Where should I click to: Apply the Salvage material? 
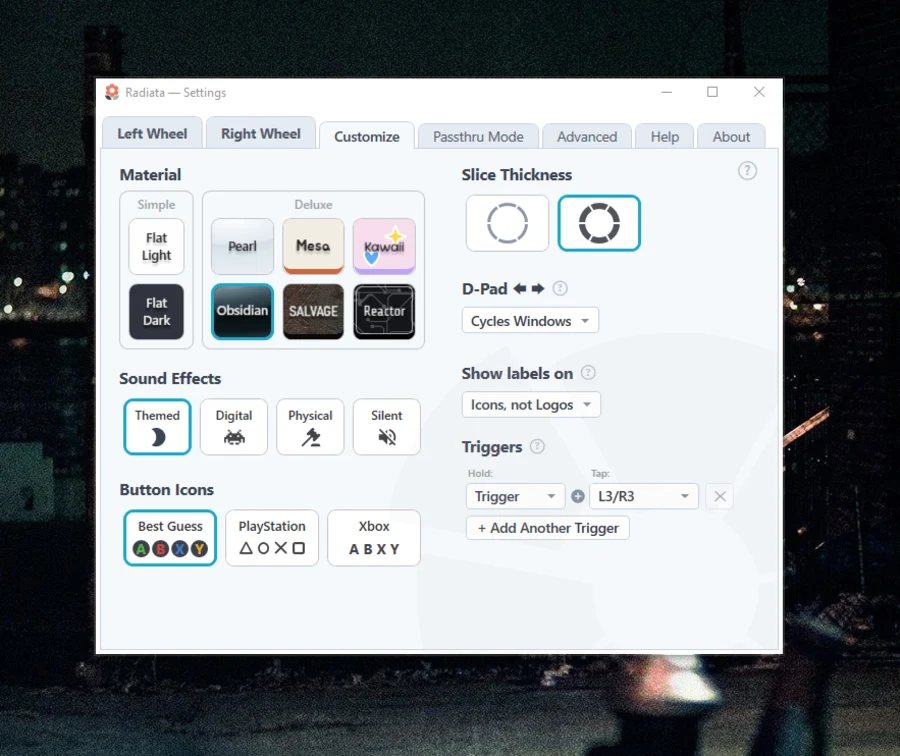click(313, 311)
